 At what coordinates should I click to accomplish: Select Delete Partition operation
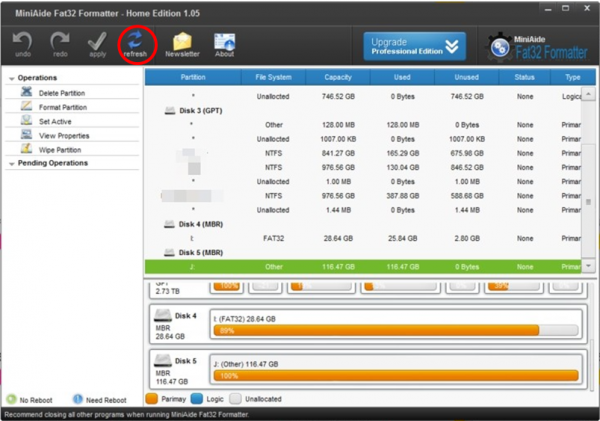click(63, 92)
